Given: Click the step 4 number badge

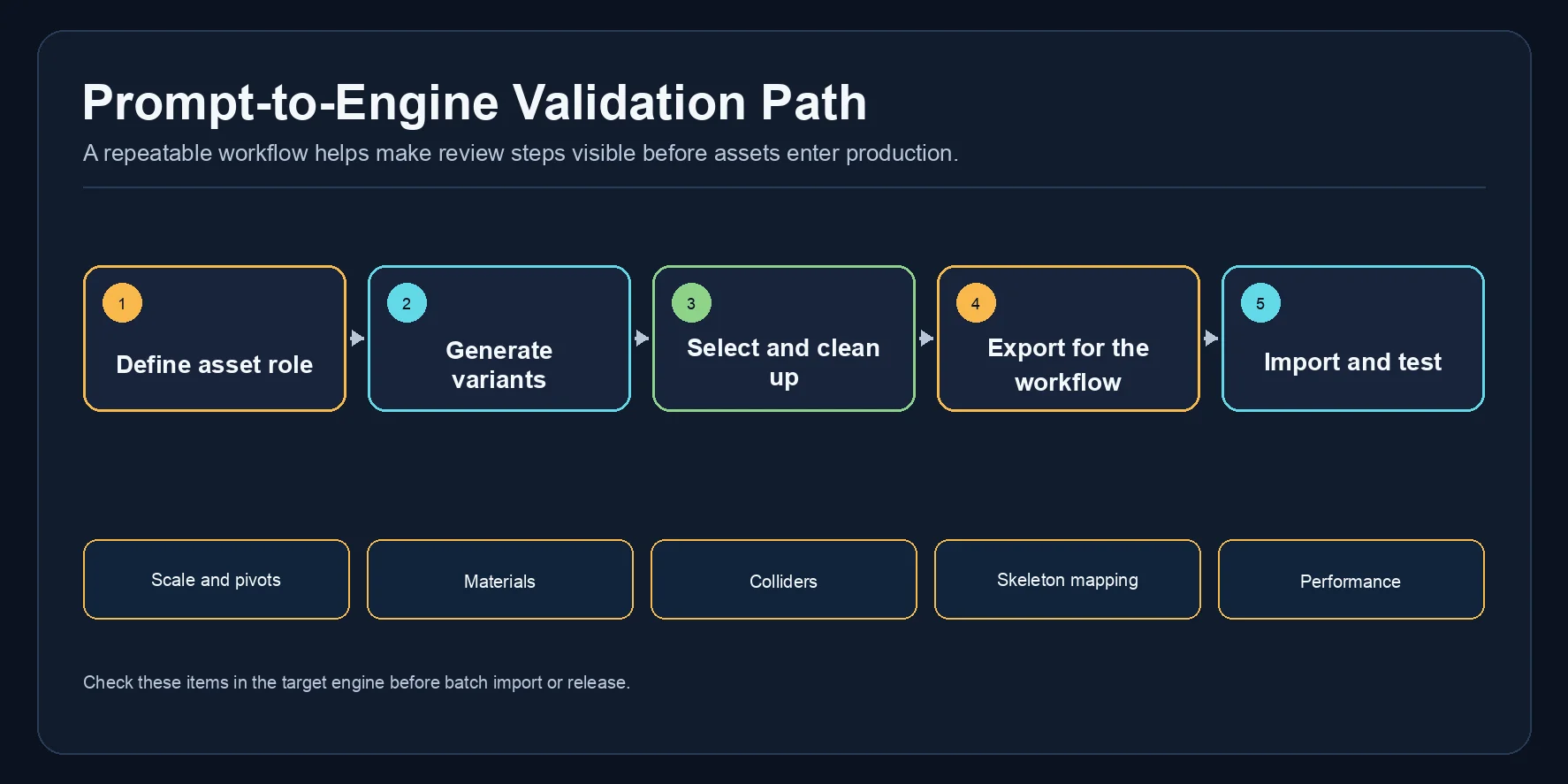Looking at the screenshot, I should pyautogui.click(x=976, y=303).
